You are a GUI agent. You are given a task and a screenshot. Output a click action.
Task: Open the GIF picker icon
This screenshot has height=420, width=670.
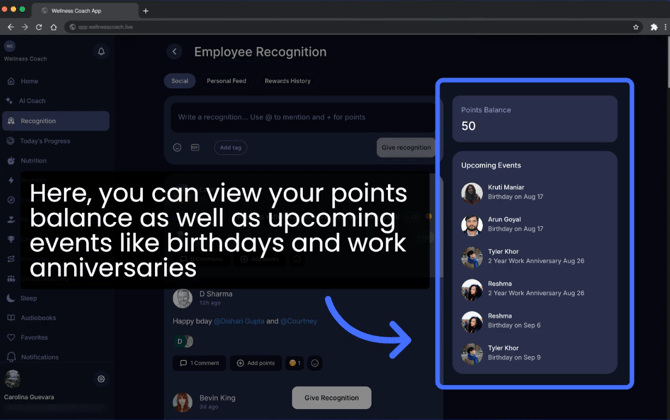[x=195, y=147]
